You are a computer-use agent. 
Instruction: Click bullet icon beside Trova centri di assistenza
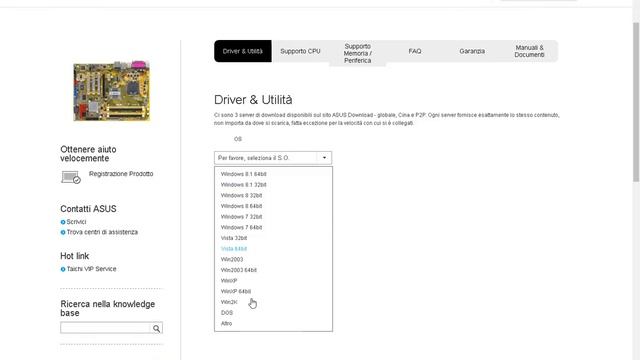[x=63, y=232]
